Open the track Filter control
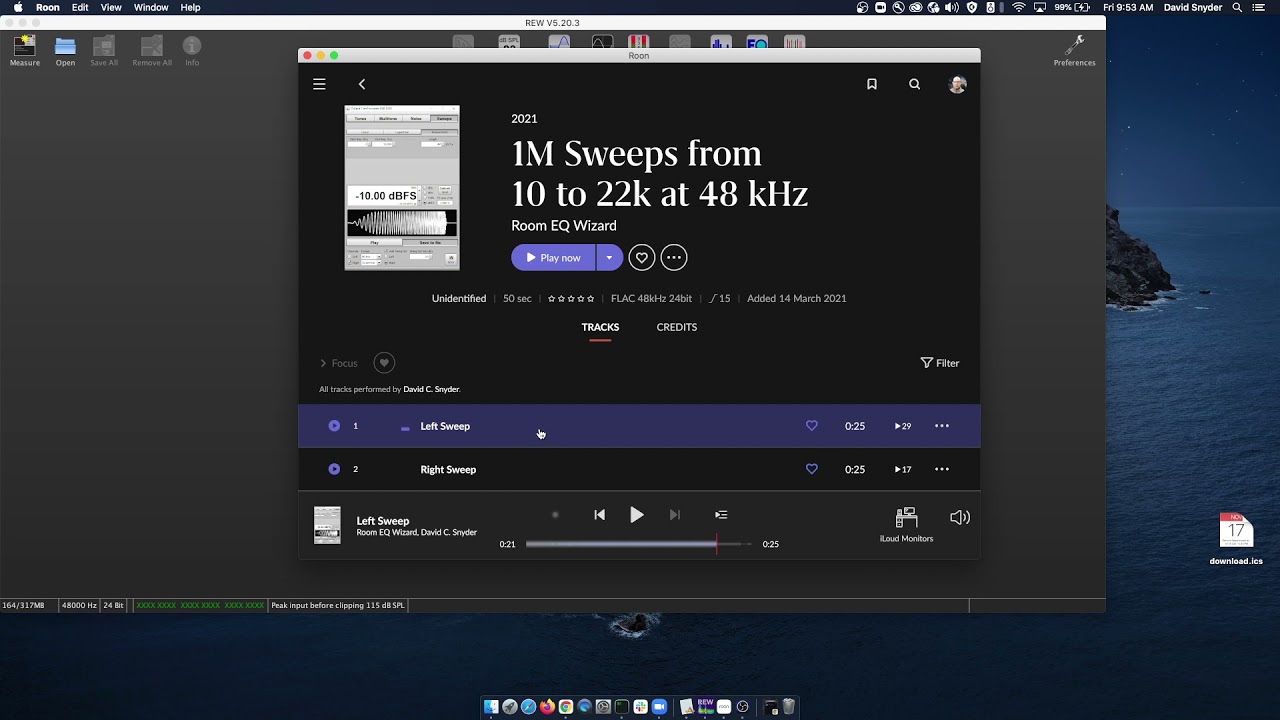This screenshot has width=1280, height=720. [x=940, y=363]
